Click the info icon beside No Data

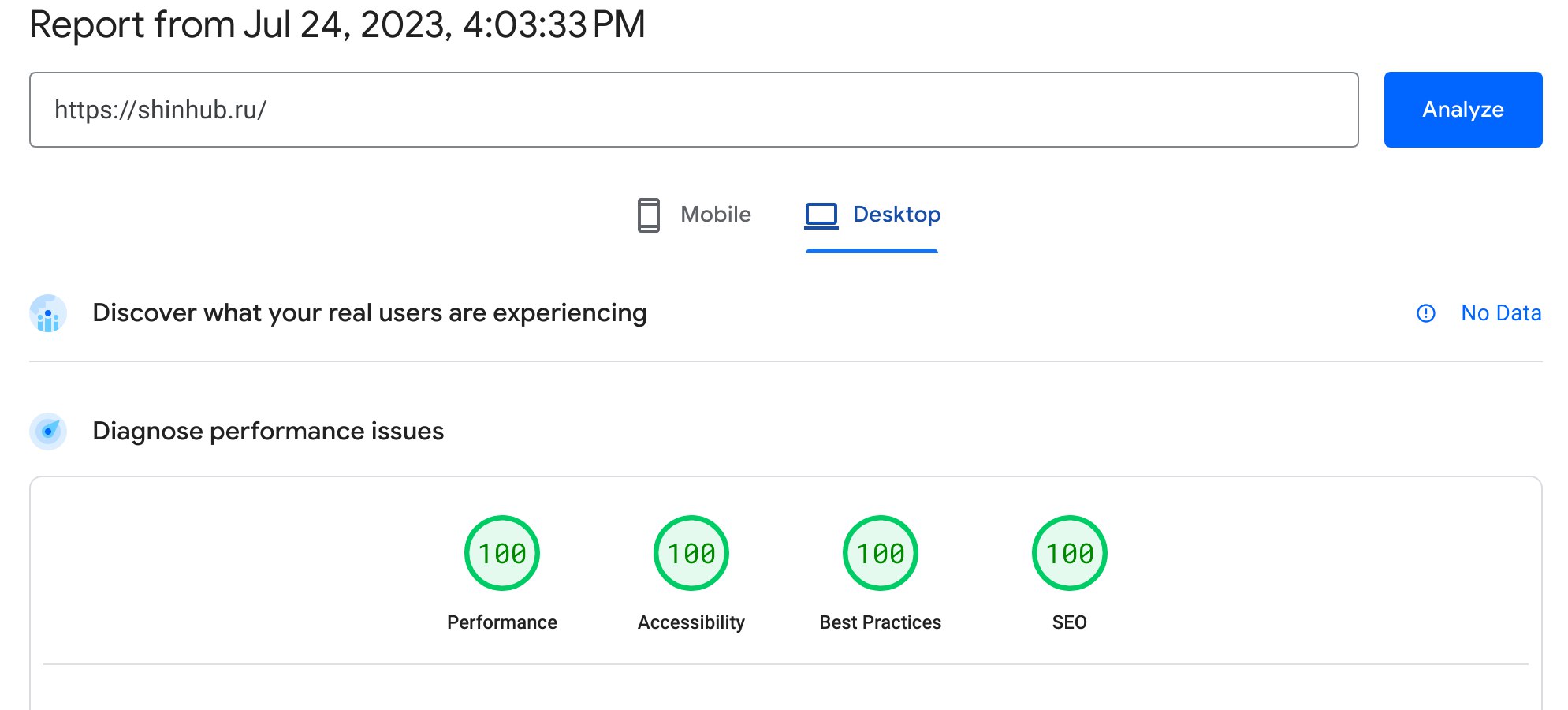click(x=1425, y=313)
